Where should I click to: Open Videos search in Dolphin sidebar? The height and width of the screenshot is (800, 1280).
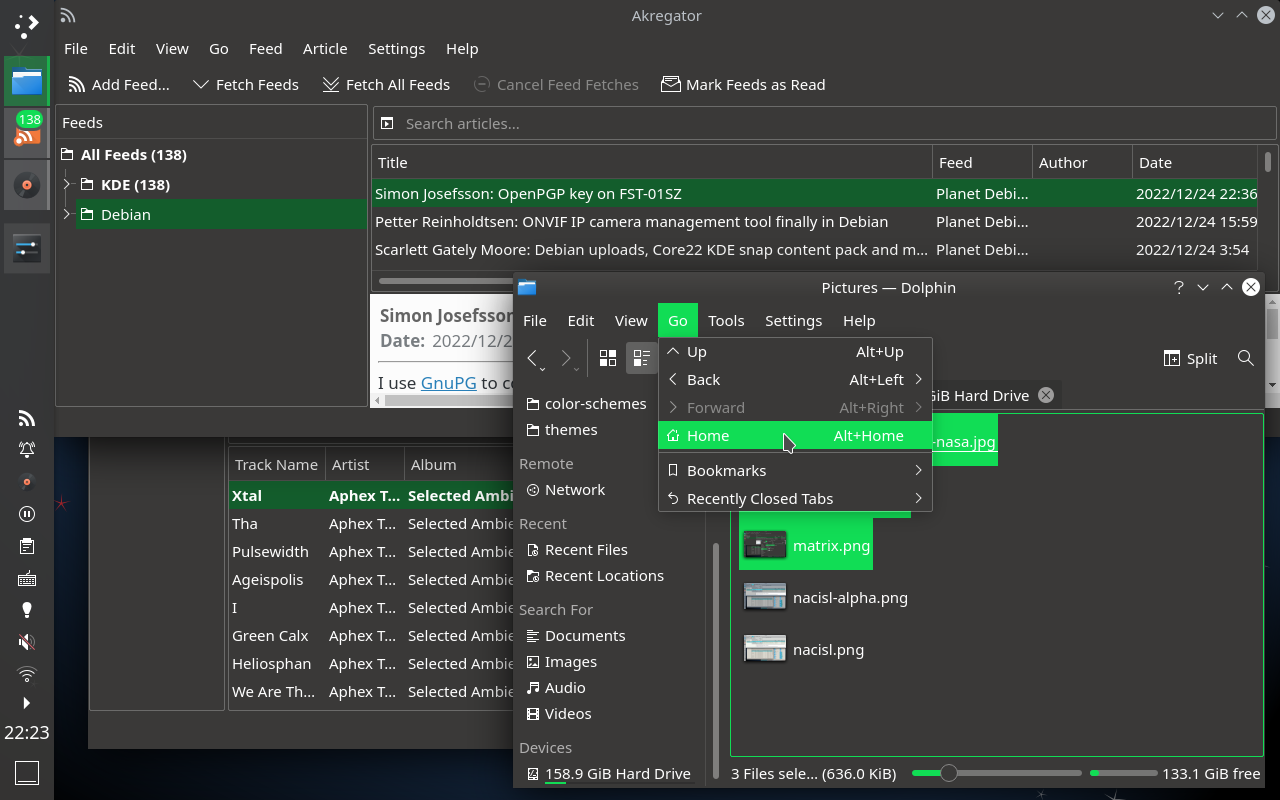click(x=558, y=714)
